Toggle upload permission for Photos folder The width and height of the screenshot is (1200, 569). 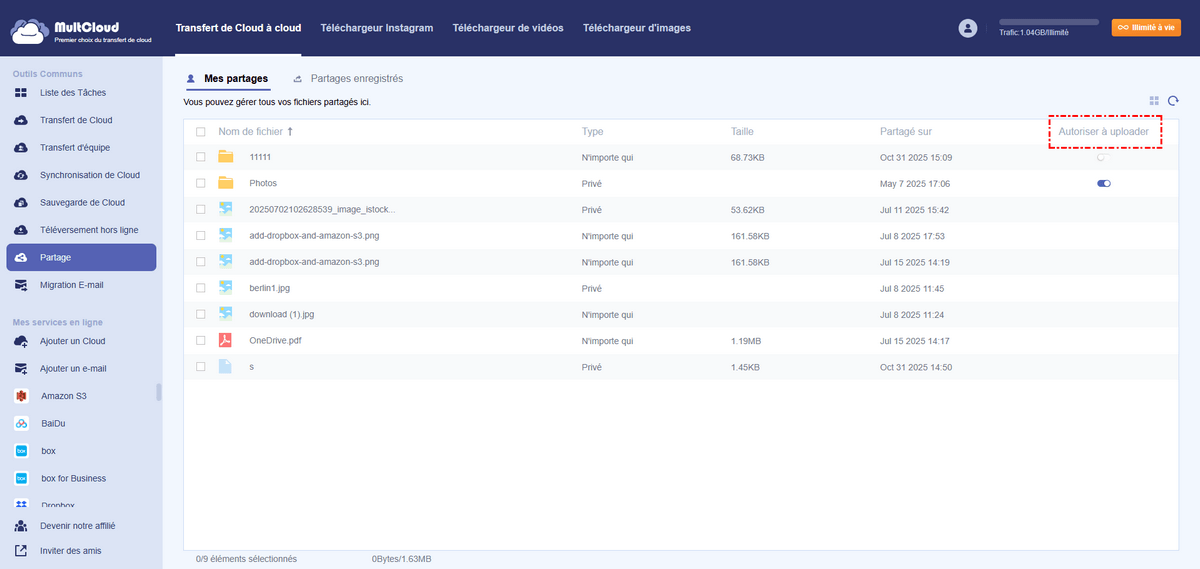[x=1104, y=184]
